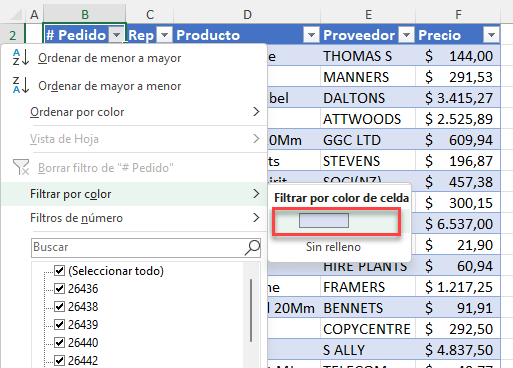Click price cell $ 3.415,27
513x368 pixels.
coord(458,98)
